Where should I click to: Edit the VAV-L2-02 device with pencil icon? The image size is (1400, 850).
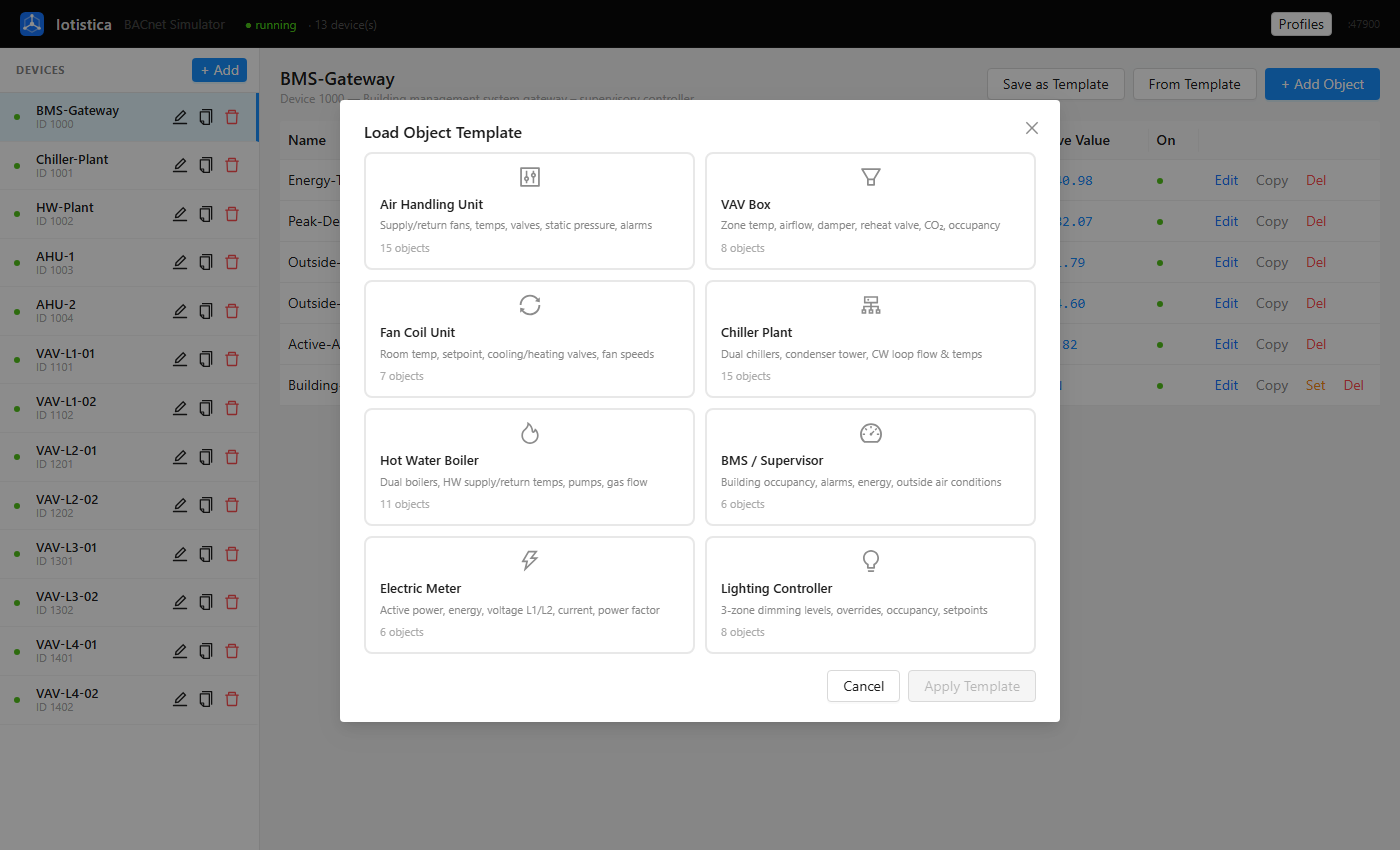(x=180, y=505)
